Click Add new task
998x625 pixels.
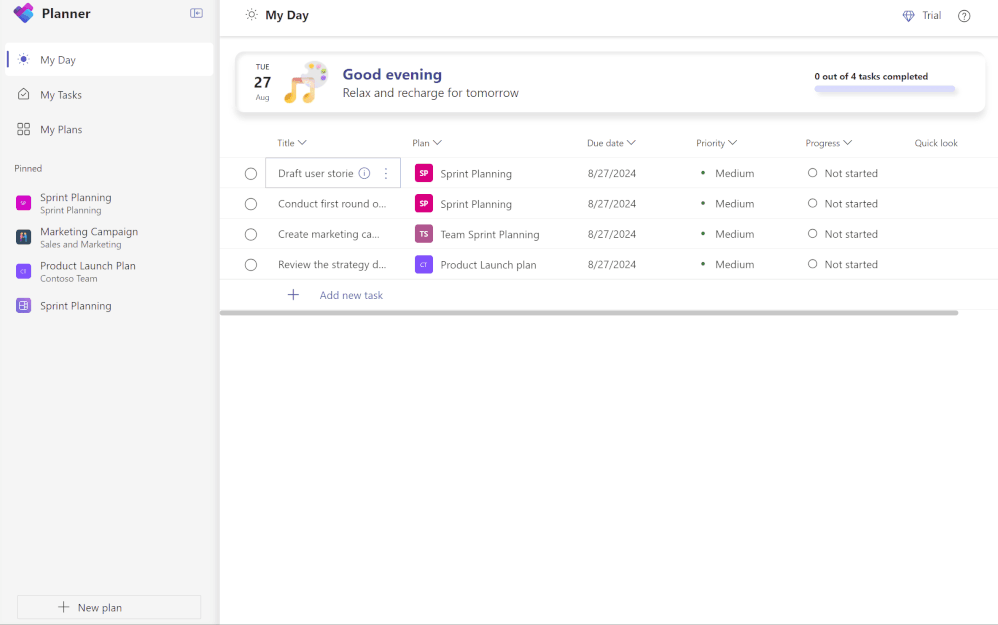(x=351, y=295)
